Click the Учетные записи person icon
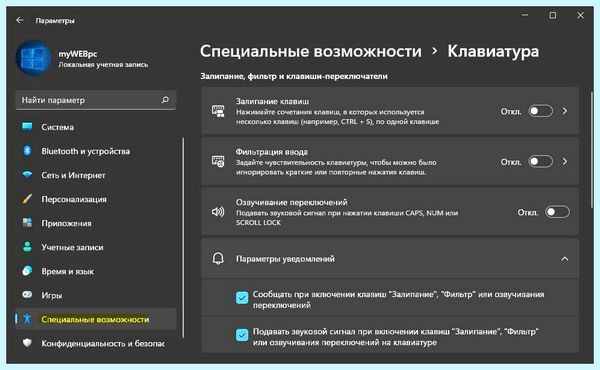600x370 pixels. (27, 247)
